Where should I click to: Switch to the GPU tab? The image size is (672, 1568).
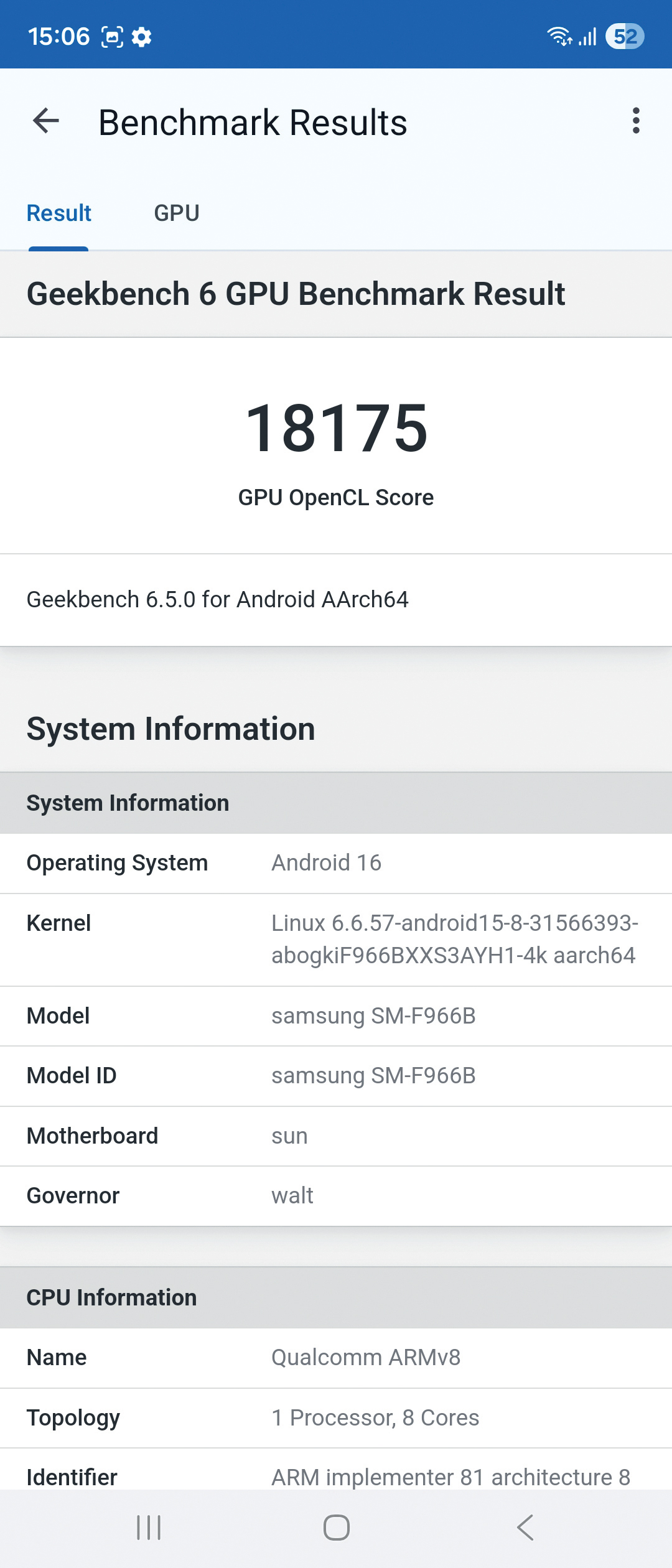click(177, 213)
